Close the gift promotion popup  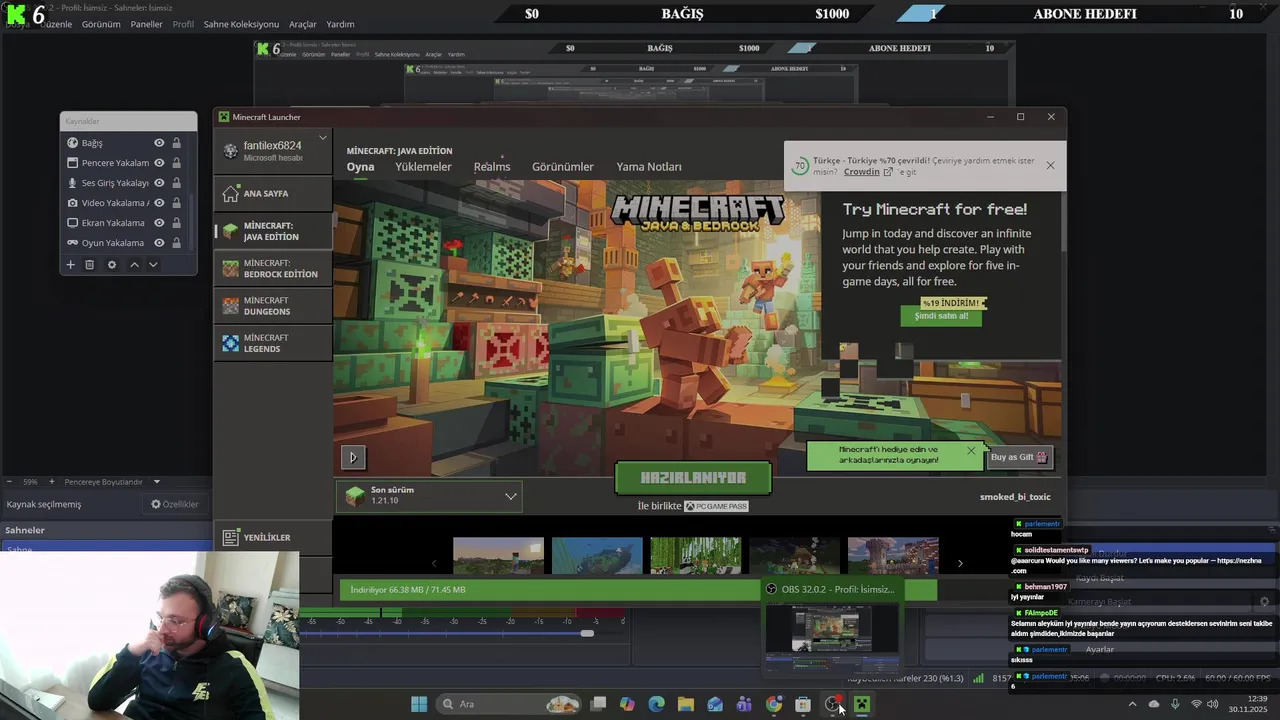pos(970,450)
